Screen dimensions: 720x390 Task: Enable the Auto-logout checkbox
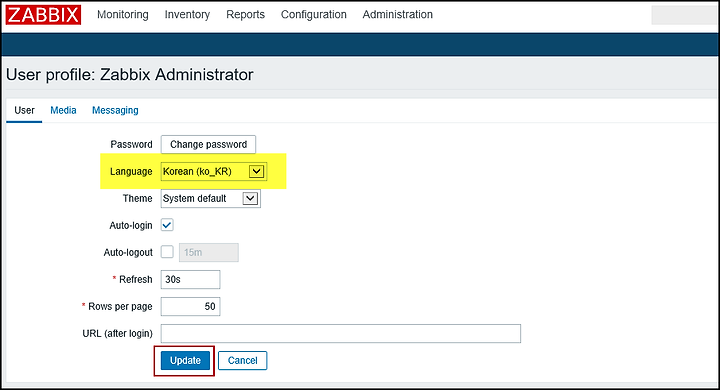click(167, 252)
